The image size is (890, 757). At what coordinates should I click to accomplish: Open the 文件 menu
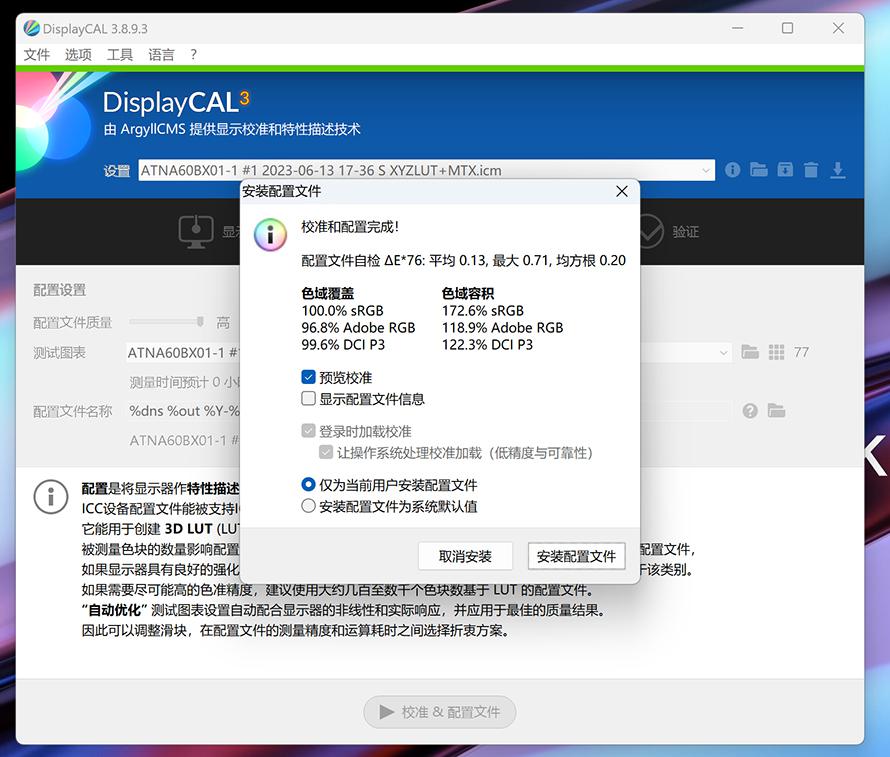(x=37, y=54)
